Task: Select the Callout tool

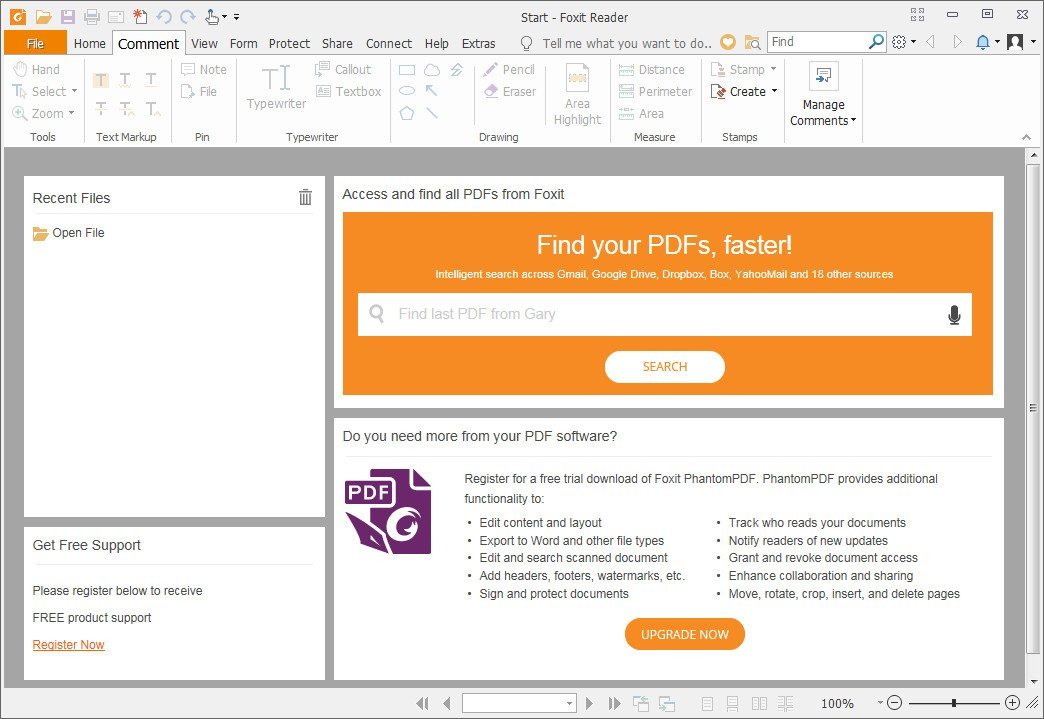Action: 343,70
